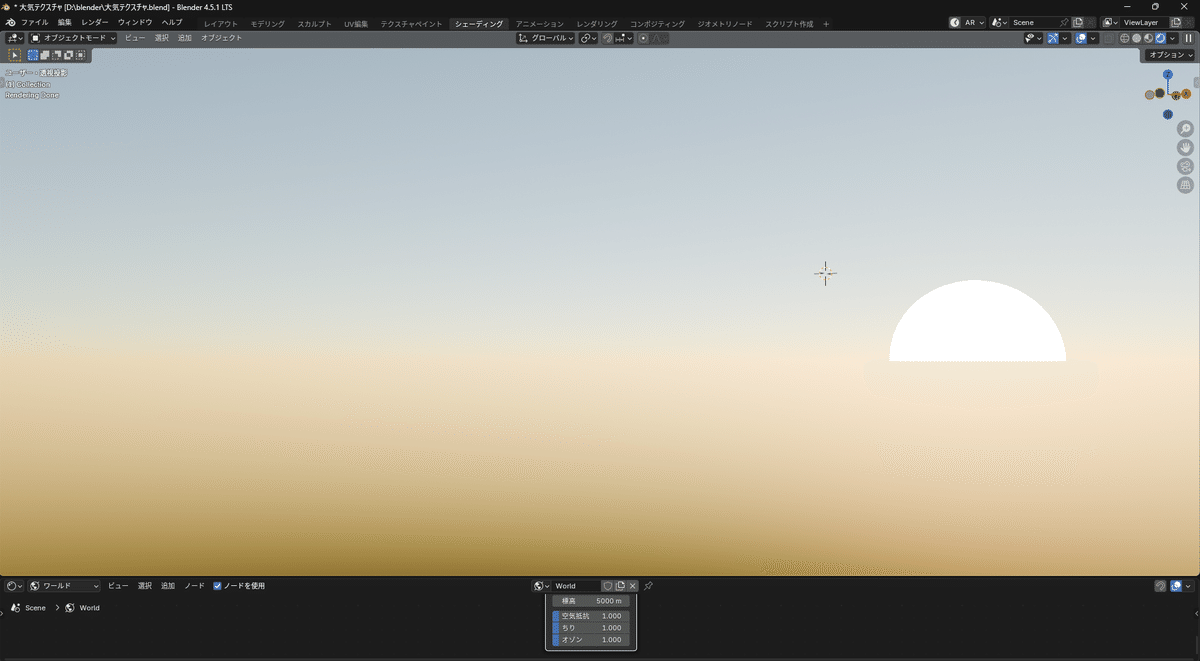
Task: Choose the Invert selection mode icon
Action: coord(69,55)
